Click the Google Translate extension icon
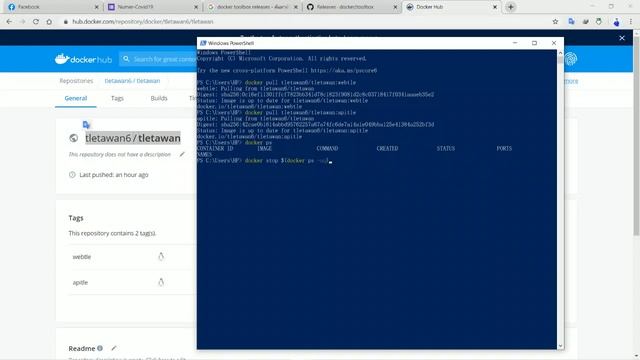 click(x=571, y=22)
